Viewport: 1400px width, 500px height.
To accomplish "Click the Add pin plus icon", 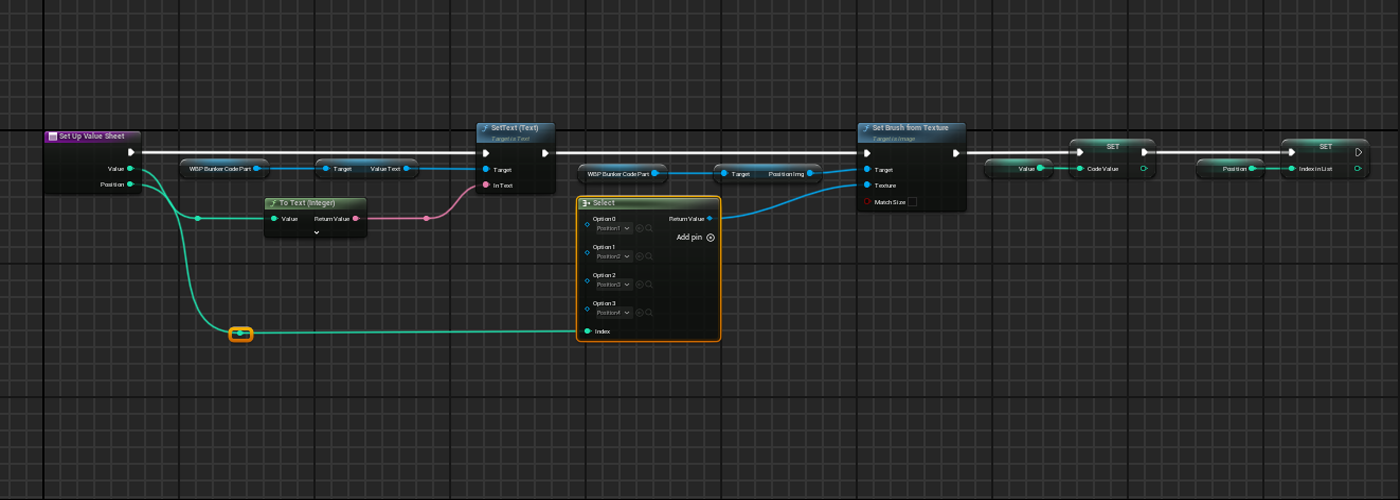I will (x=710, y=238).
